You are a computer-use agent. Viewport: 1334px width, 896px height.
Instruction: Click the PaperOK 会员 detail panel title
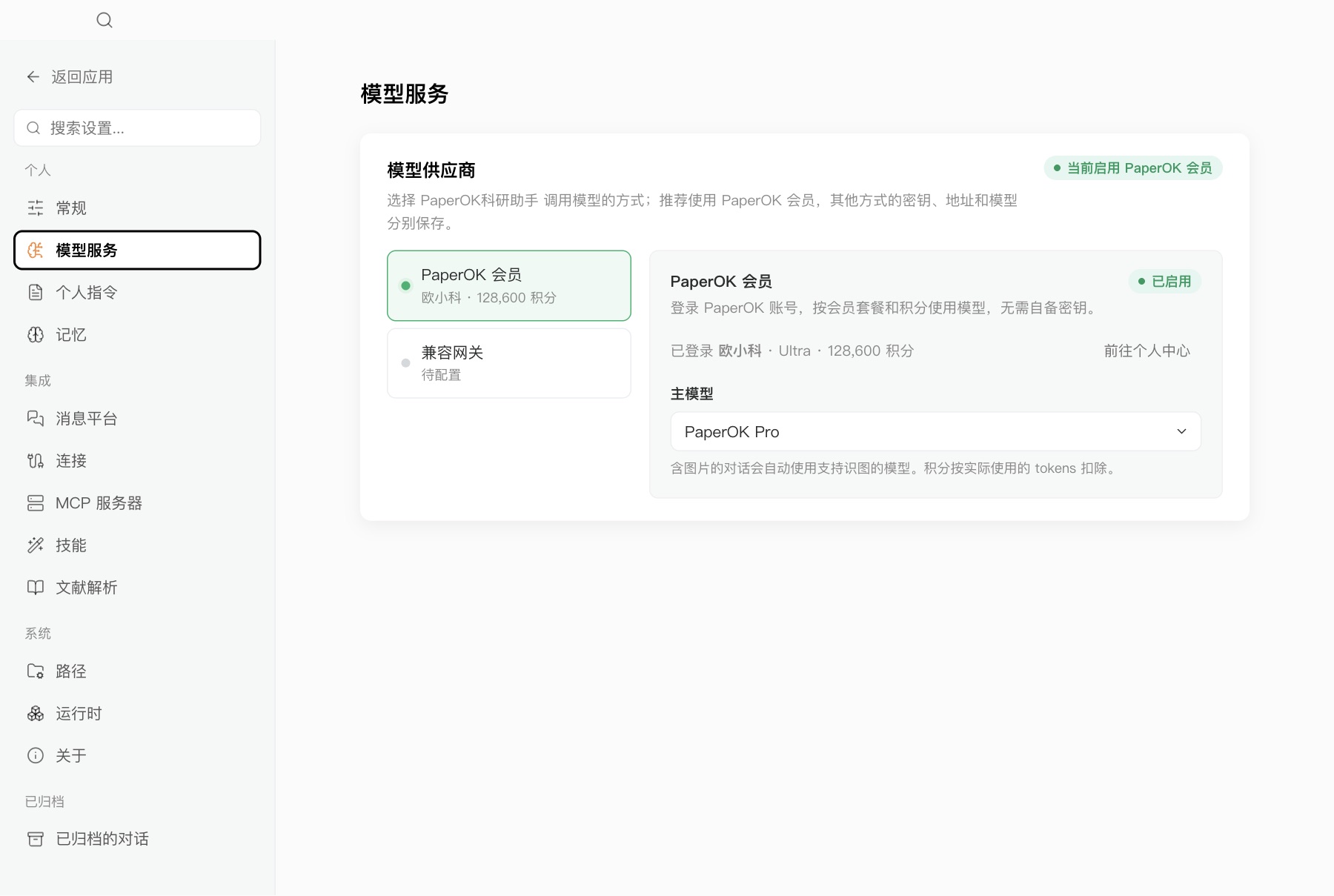[x=721, y=282]
